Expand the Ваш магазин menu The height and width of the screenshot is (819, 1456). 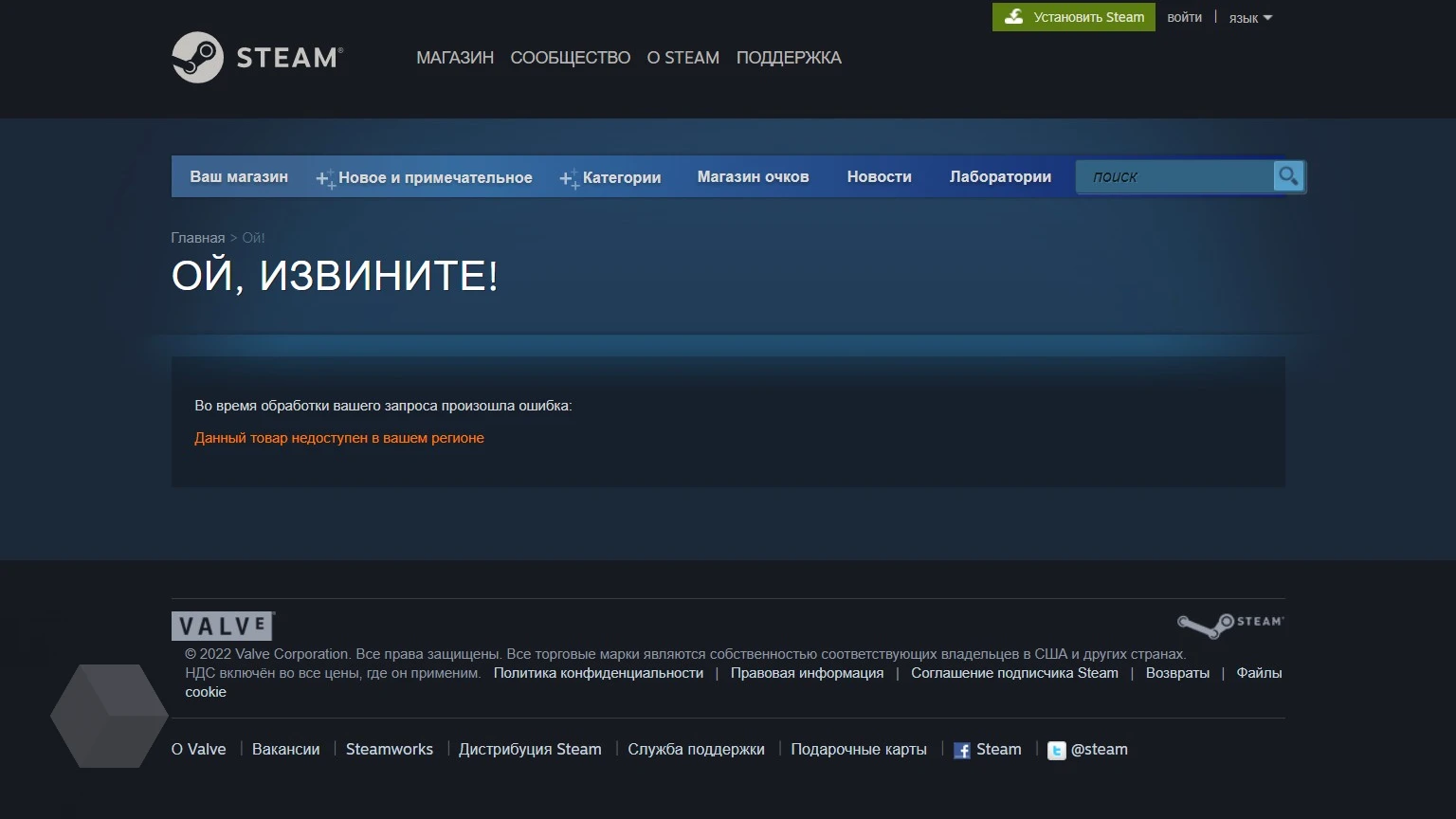pos(239,176)
